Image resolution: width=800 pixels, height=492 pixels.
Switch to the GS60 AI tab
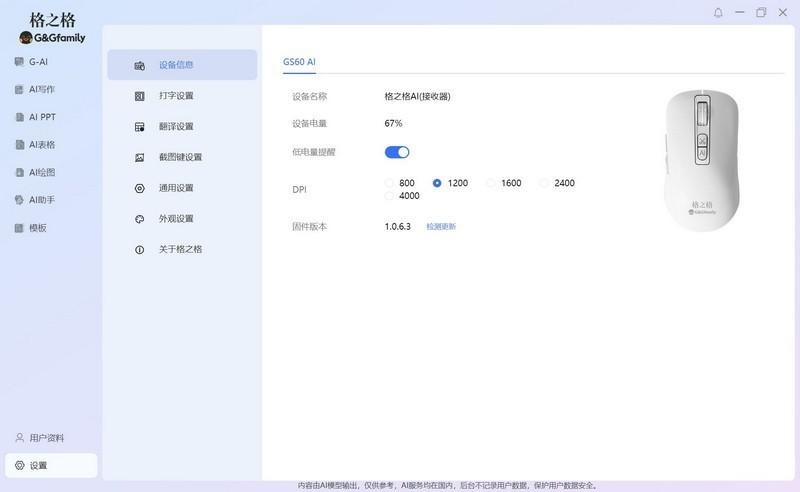tap(299, 62)
